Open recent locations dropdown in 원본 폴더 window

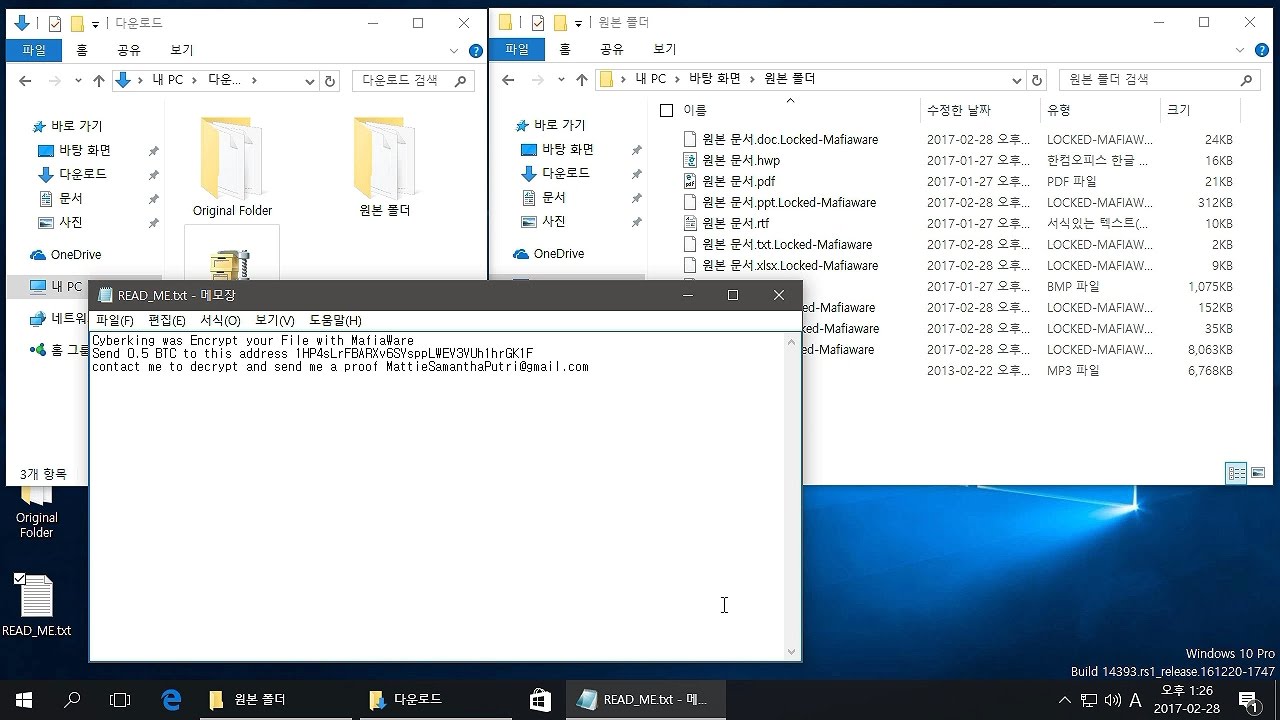tap(560, 80)
